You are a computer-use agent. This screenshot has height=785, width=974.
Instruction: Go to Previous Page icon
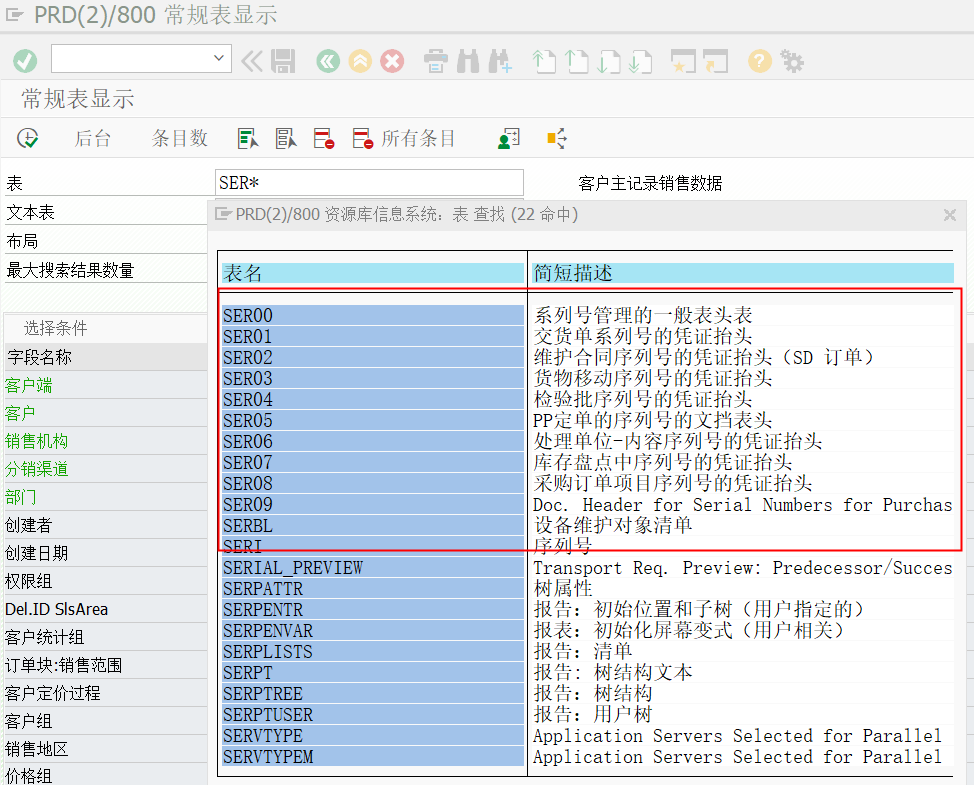[576, 61]
